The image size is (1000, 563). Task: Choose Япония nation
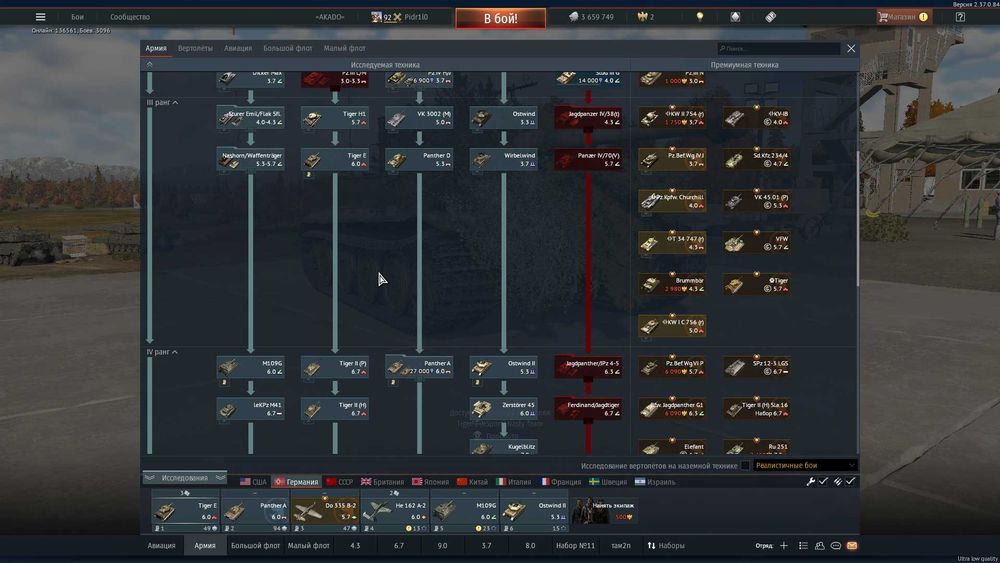(430, 482)
